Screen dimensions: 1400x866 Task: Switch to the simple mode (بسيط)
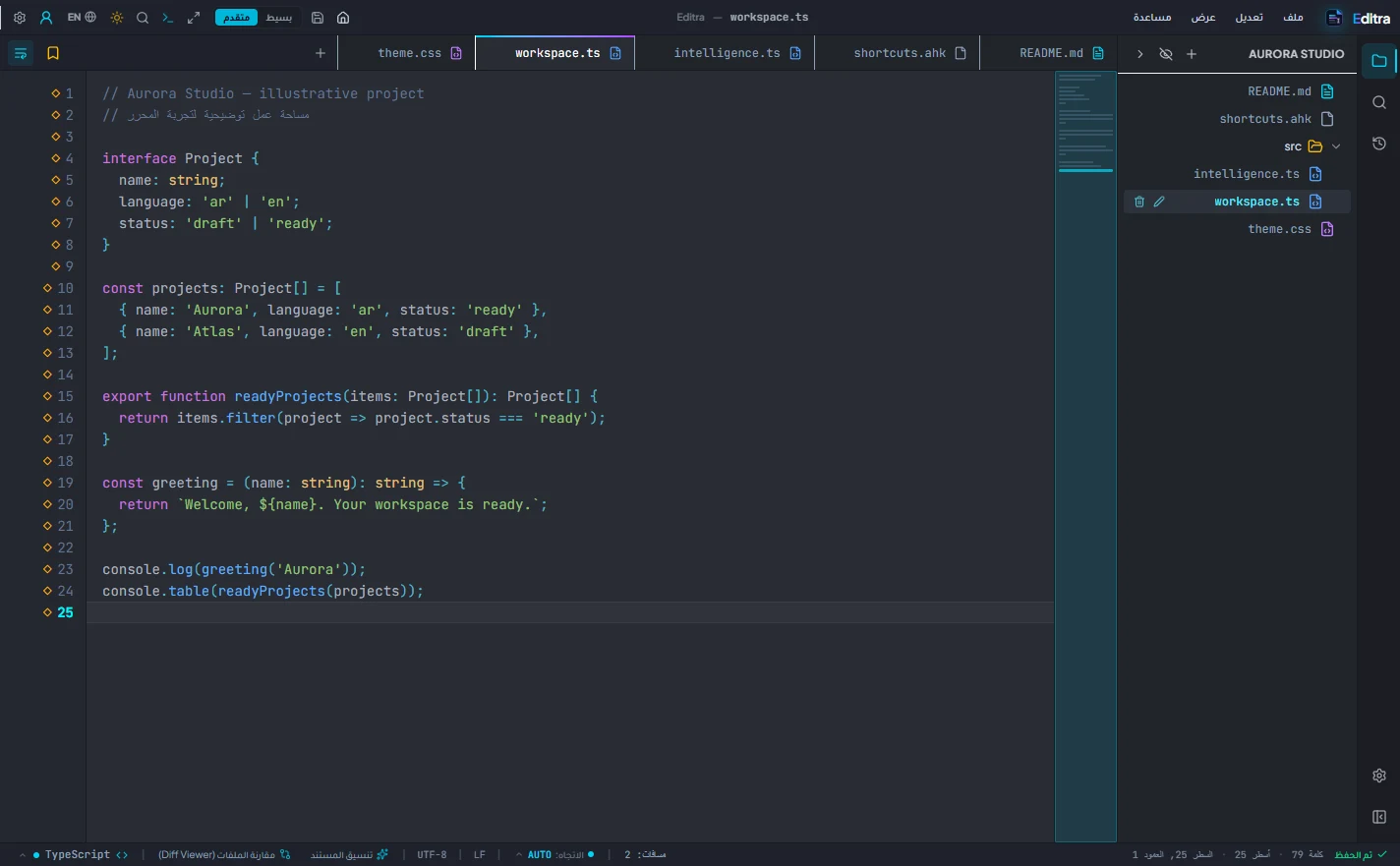click(x=279, y=18)
